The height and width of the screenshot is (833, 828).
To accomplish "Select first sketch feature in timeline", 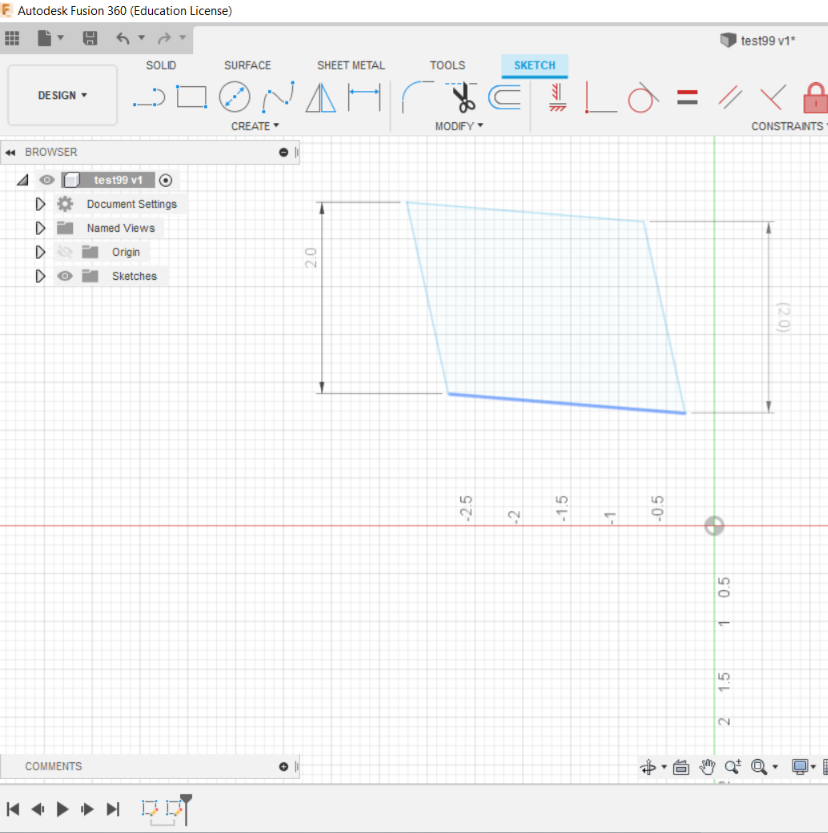I will (150, 809).
